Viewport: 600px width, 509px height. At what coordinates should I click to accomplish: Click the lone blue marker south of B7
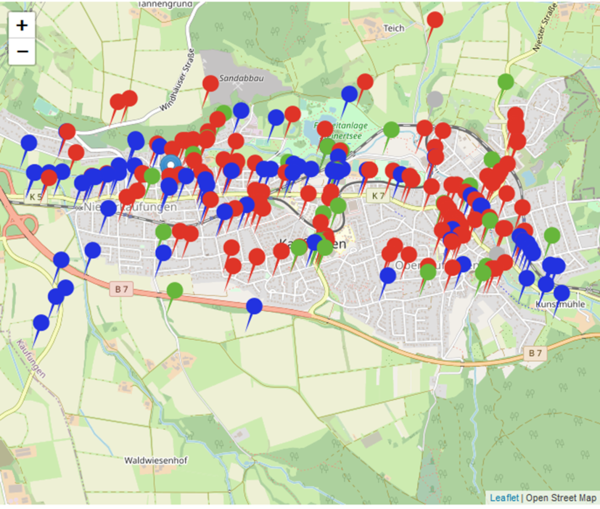[254, 307]
